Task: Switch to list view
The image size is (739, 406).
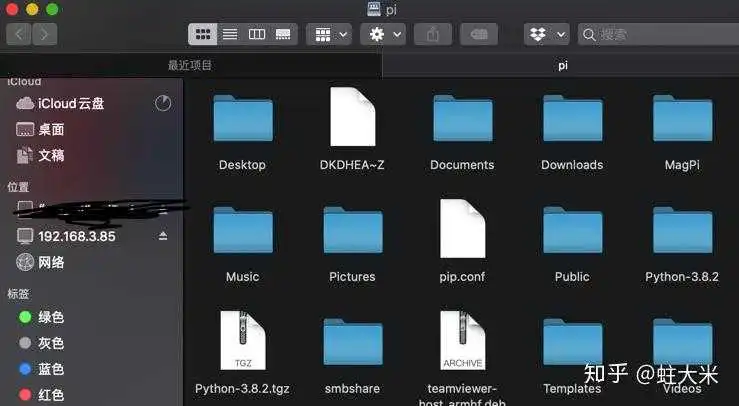Action: click(230, 34)
